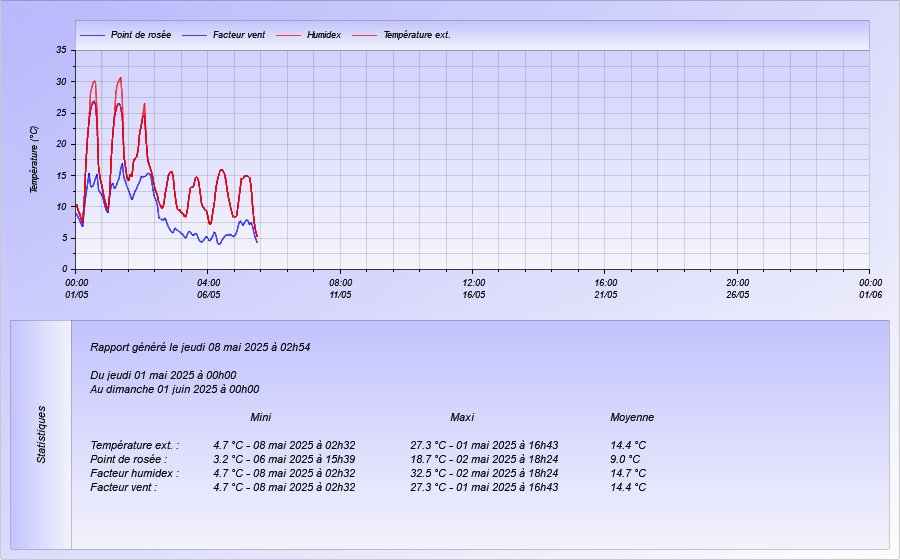900x560 pixels.
Task: Click the "Température ext. :" row label
Action: pyautogui.click(x=134, y=445)
